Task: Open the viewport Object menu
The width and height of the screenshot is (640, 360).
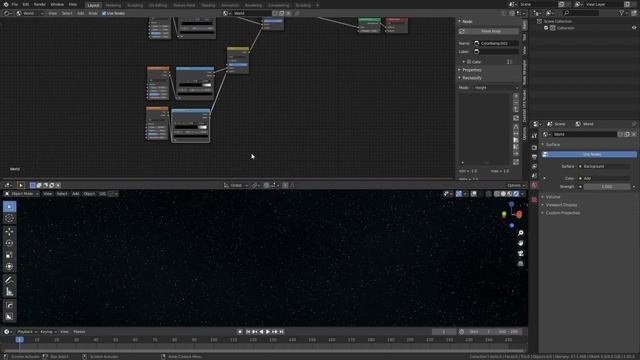Action: [x=89, y=194]
